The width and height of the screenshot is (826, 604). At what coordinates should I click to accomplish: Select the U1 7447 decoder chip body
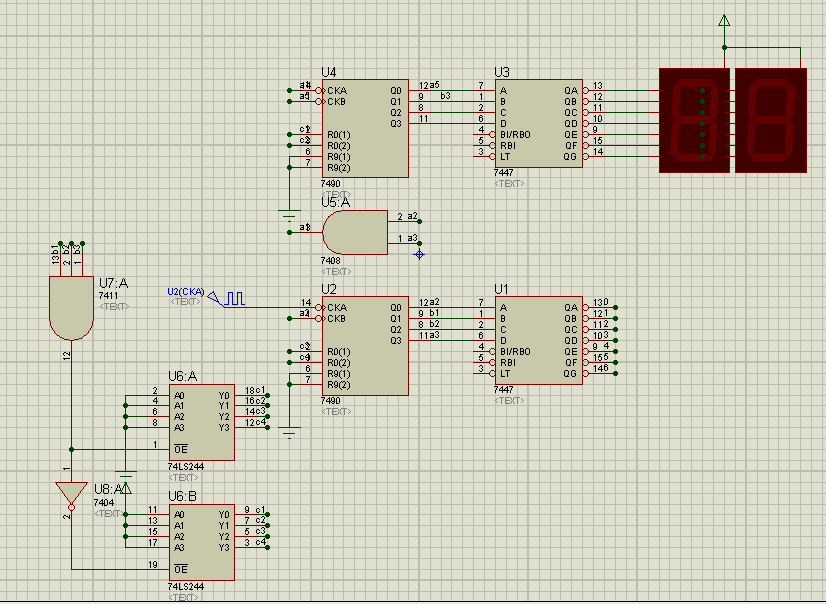[538, 341]
